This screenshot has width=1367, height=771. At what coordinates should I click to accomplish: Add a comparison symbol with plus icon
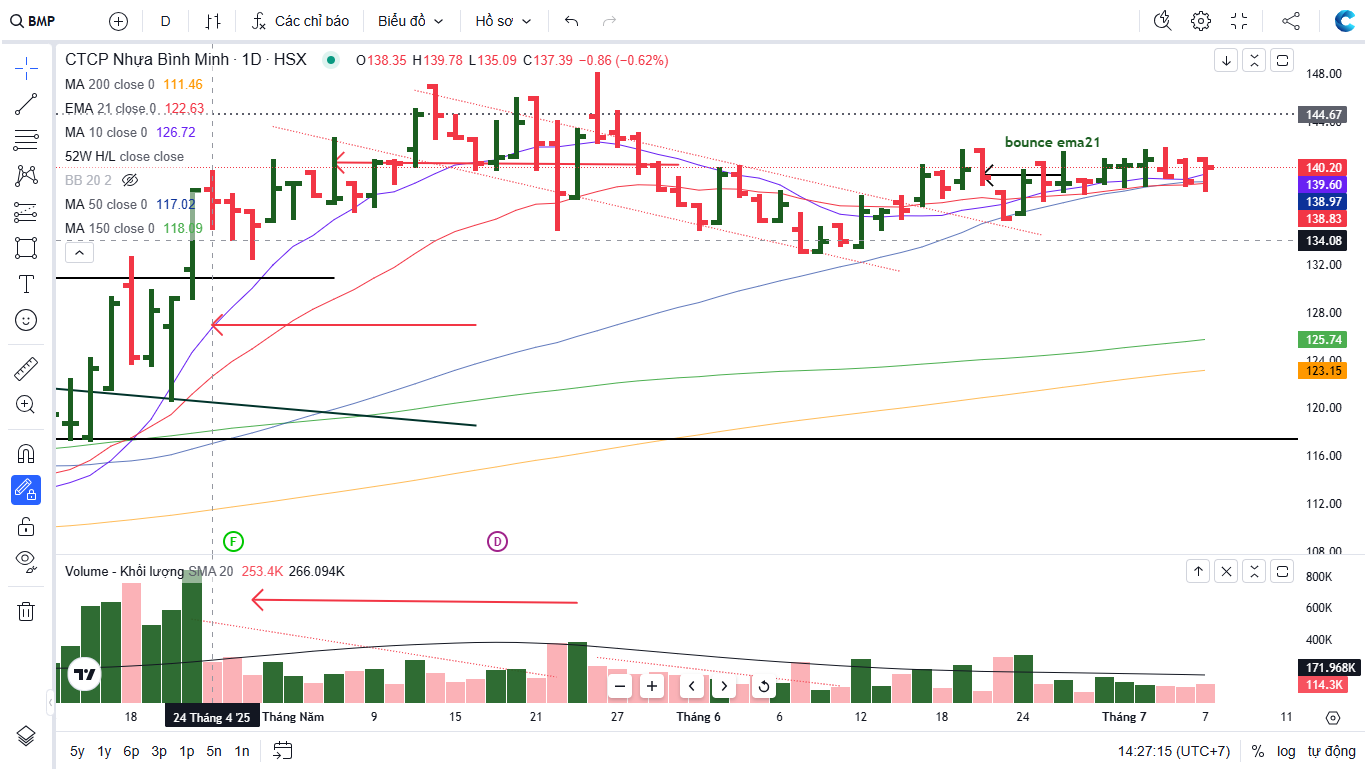(118, 21)
